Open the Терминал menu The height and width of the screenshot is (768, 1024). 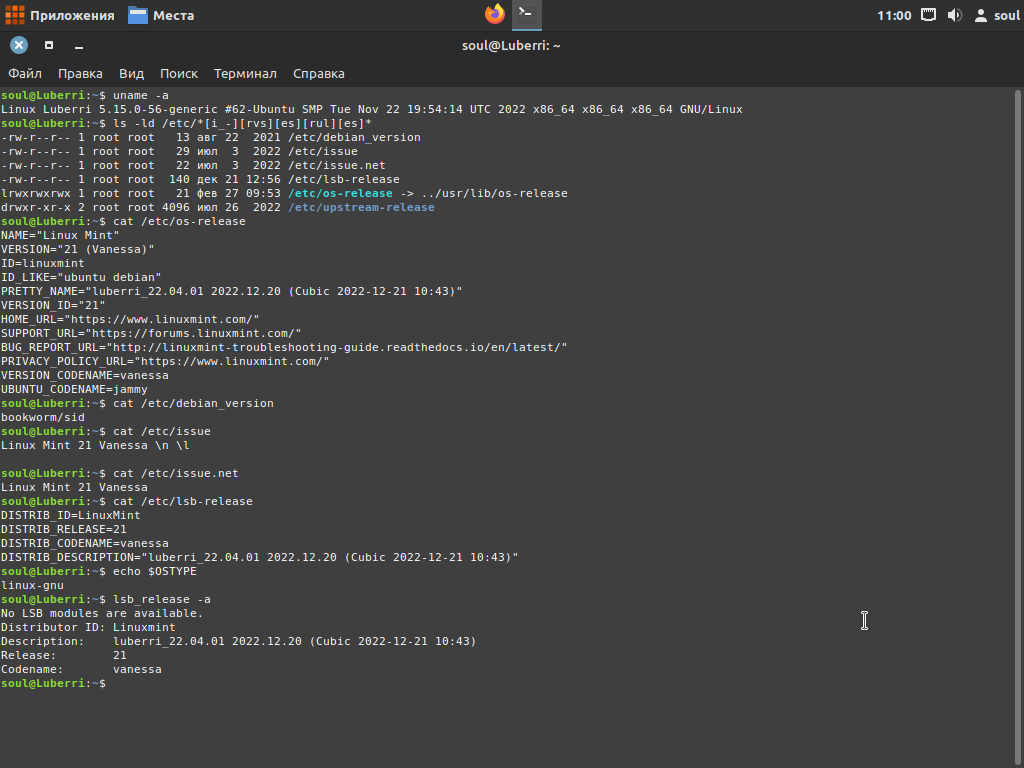click(246, 74)
